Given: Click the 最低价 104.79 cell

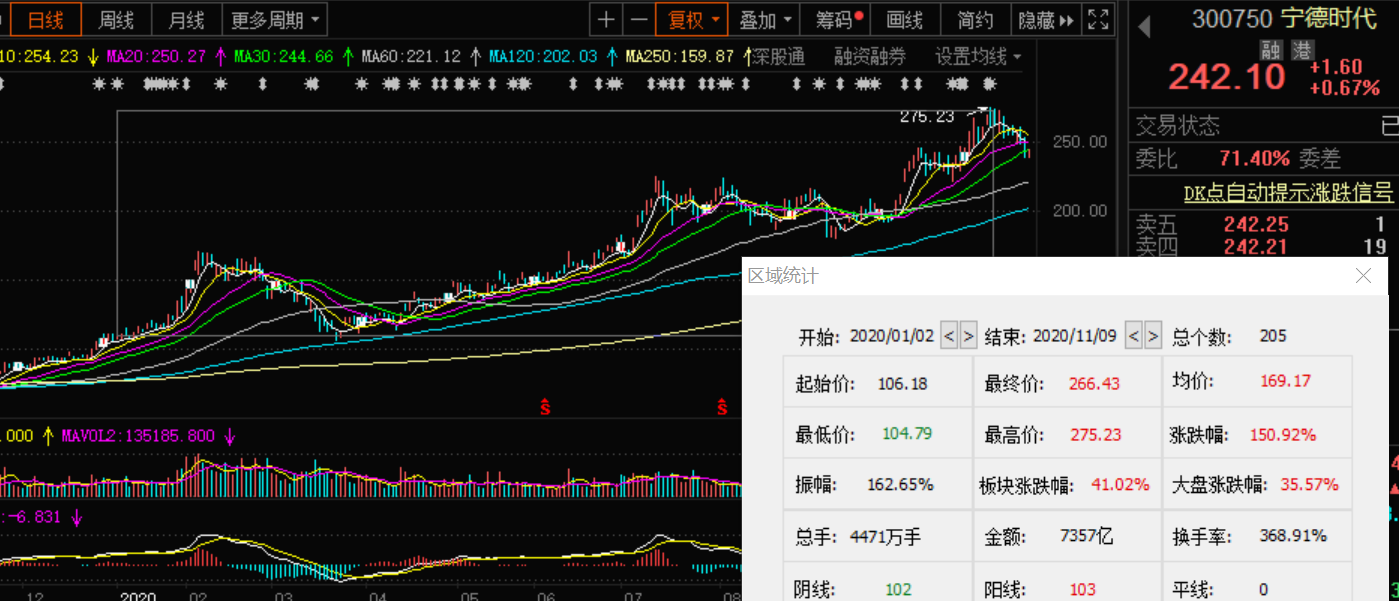Looking at the screenshot, I should pyautogui.click(x=878, y=434).
